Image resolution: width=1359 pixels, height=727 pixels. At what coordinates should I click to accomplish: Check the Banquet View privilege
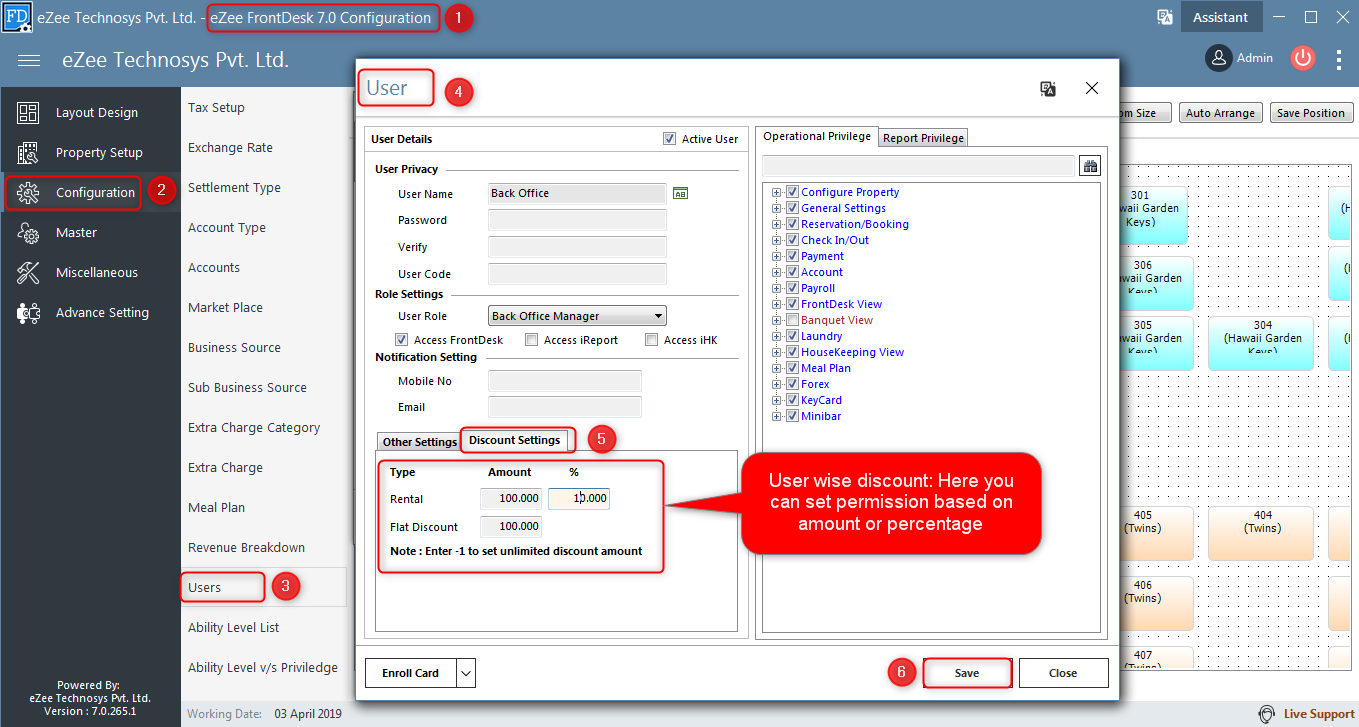pyautogui.click(x=792, y=320)
